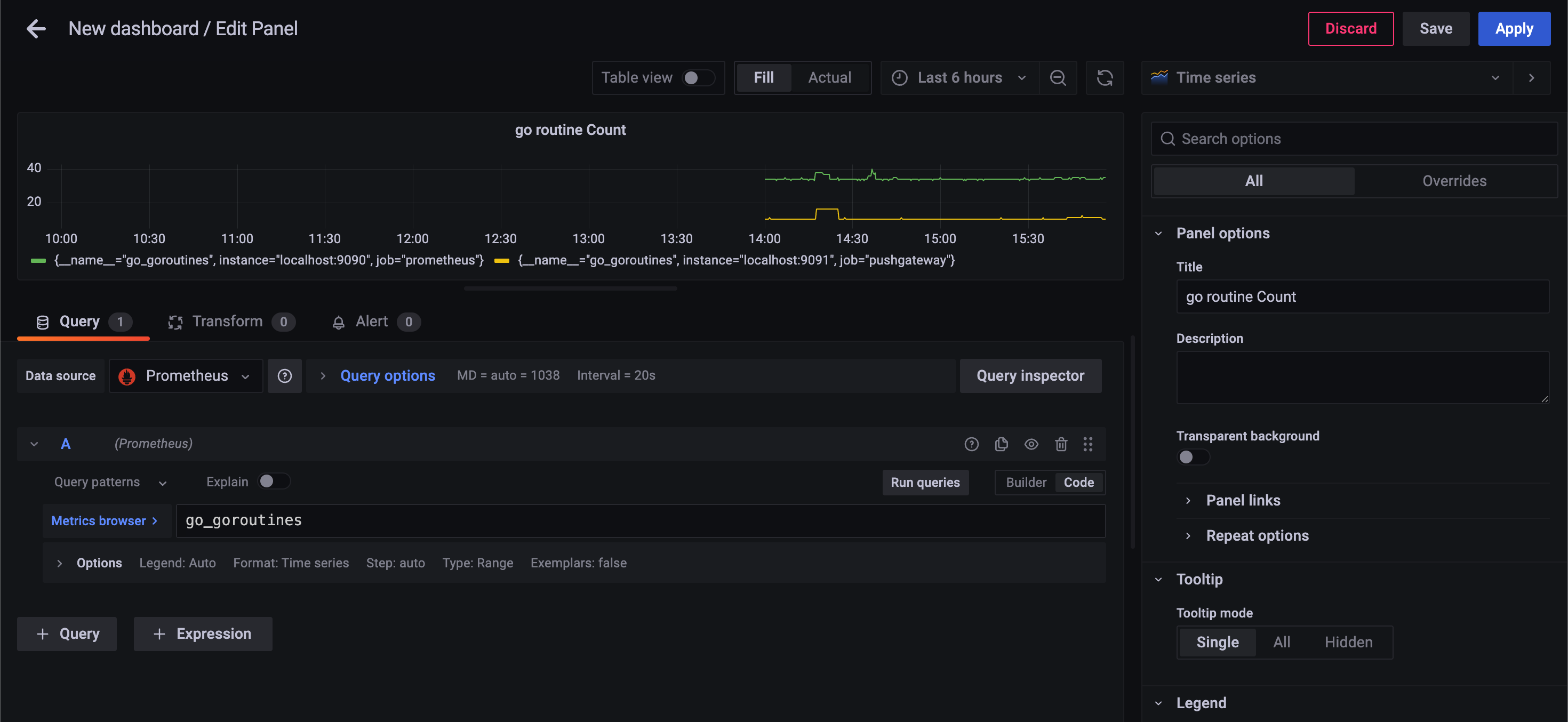Click the green localhost:9090 legend swatch
Image resolution: width=1568 pixels, height=722 pixels.
point(38,261)
